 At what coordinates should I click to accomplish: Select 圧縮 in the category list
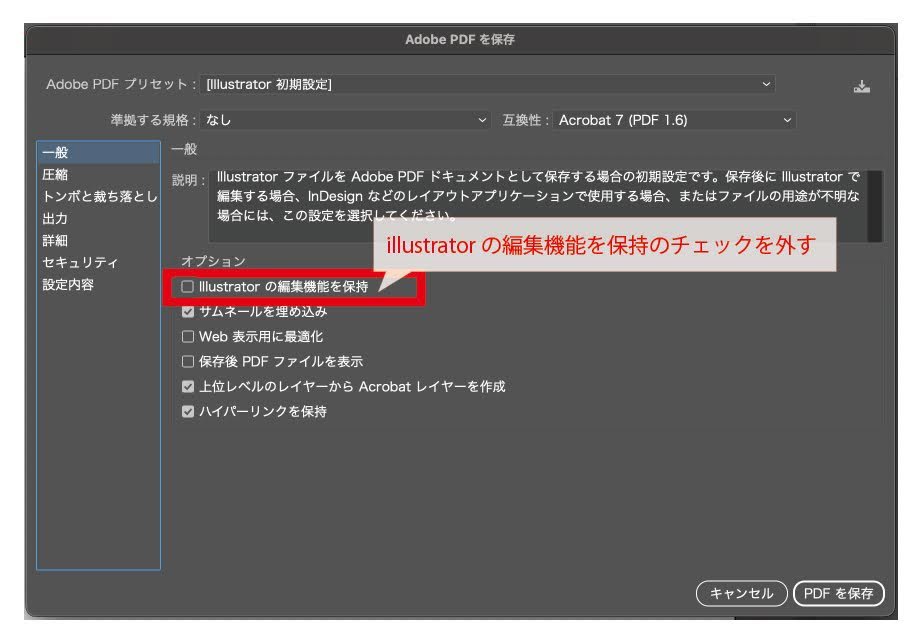(98, 175)
